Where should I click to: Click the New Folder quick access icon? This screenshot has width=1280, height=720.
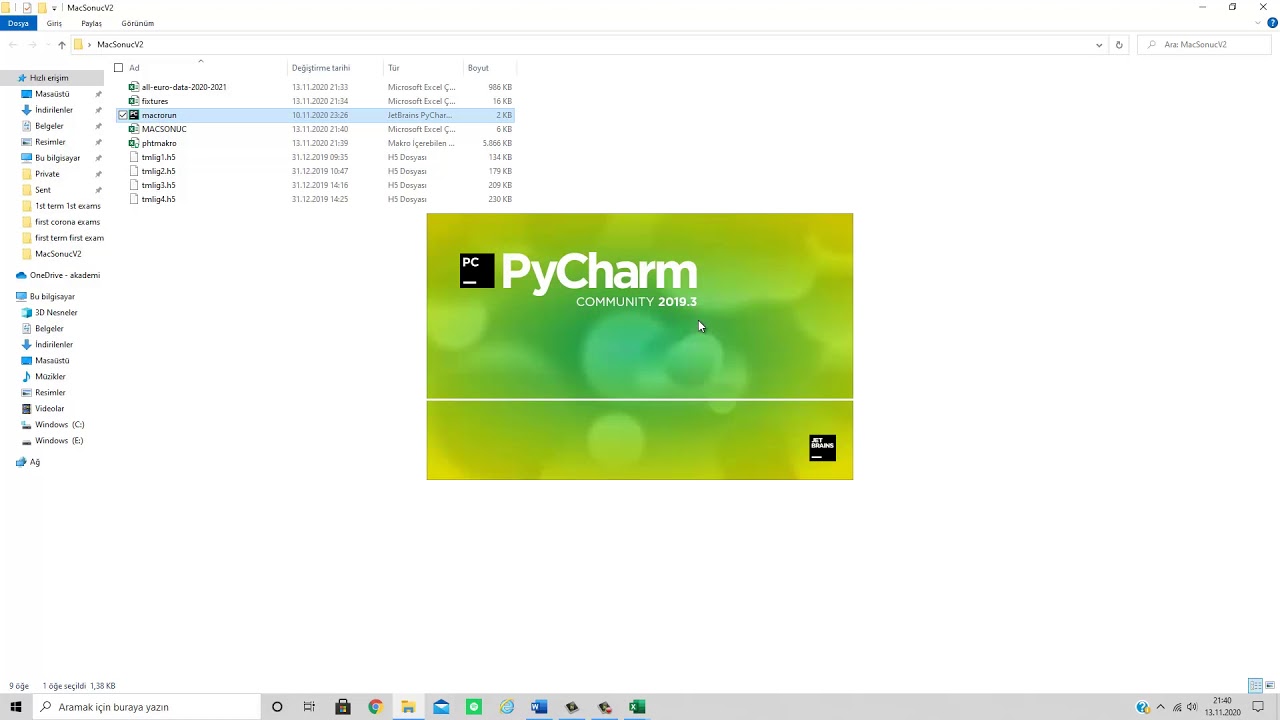point(41,8)
